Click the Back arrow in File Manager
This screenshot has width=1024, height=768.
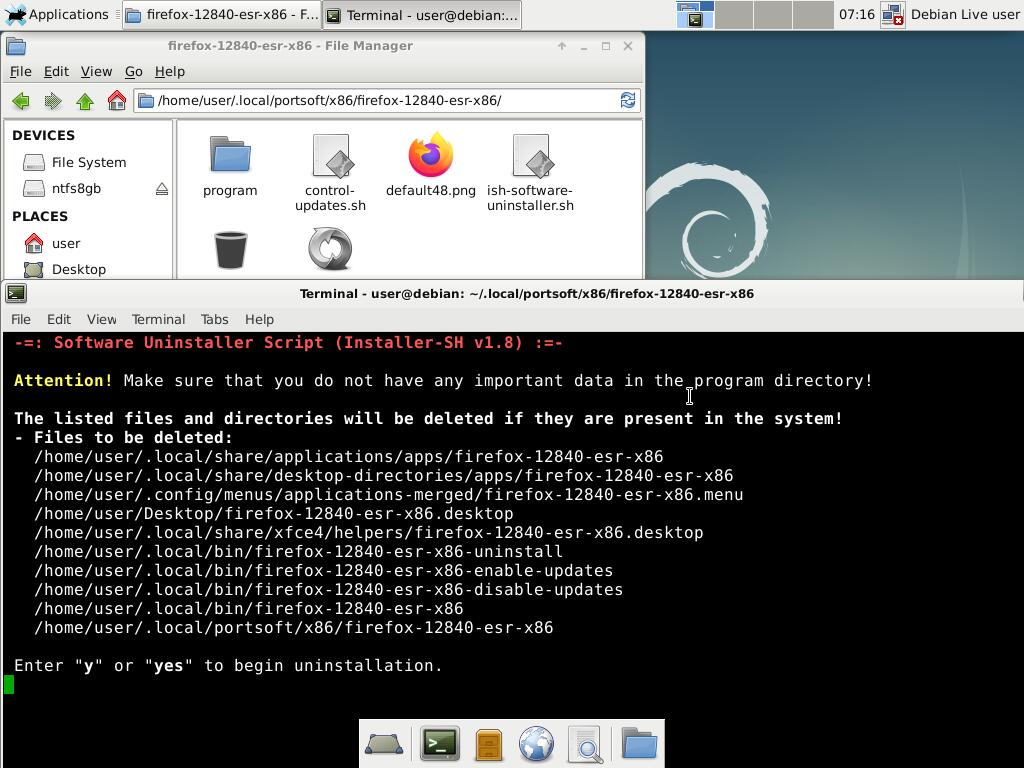tap(21, 101)
